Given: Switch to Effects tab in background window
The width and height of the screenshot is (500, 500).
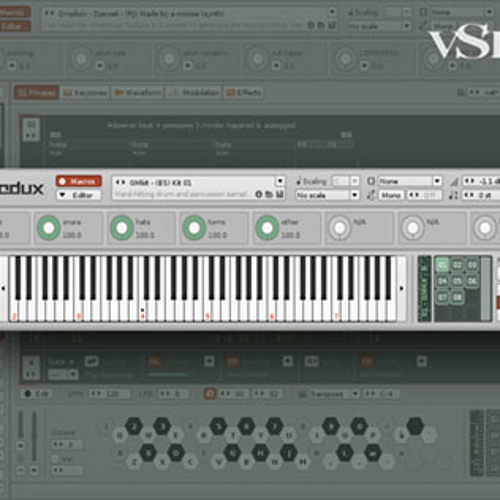Looking at the screenshot, I should point(244,93).
